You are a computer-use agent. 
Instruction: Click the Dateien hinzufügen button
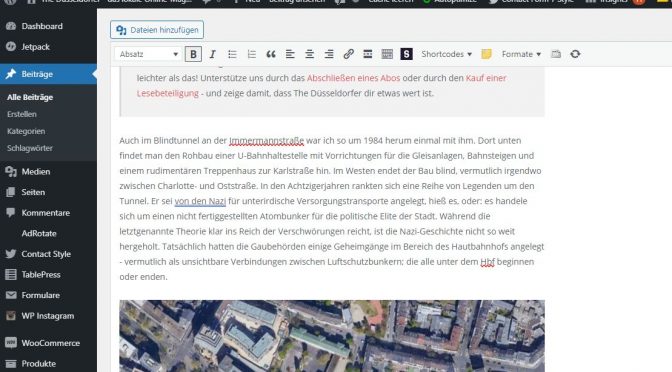pos(157,30)
